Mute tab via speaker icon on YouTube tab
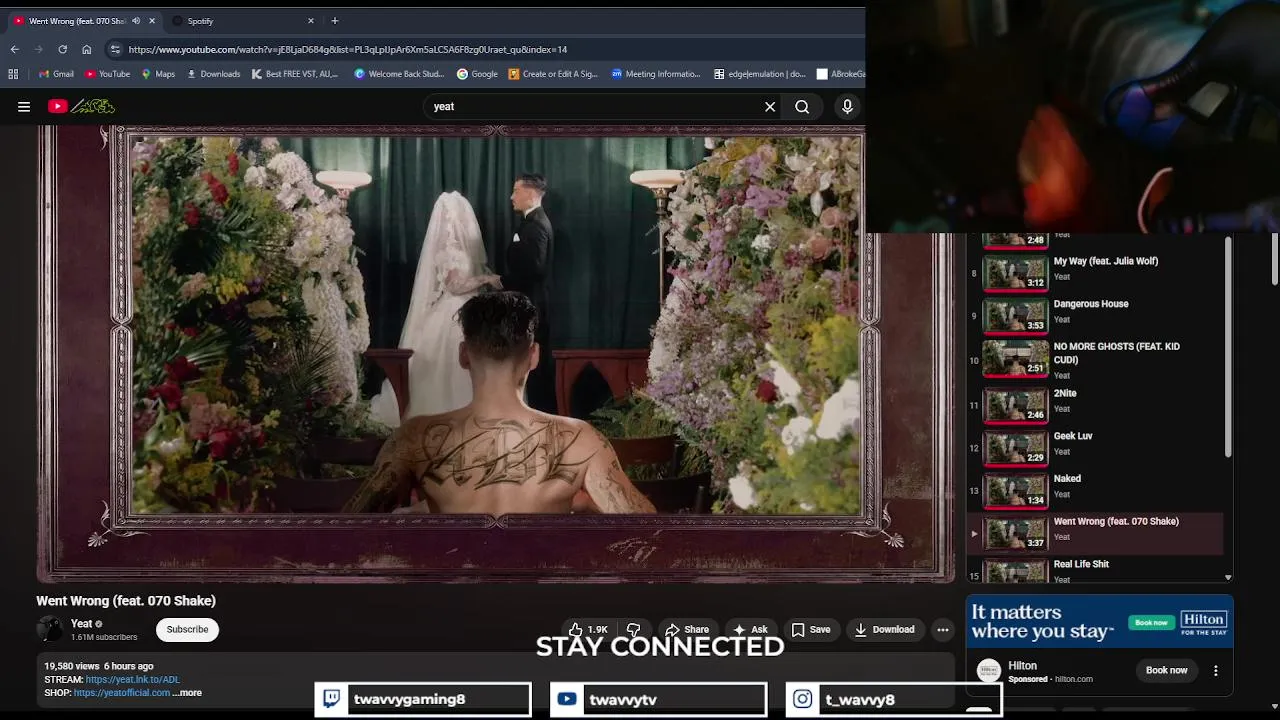 (136, 21)
